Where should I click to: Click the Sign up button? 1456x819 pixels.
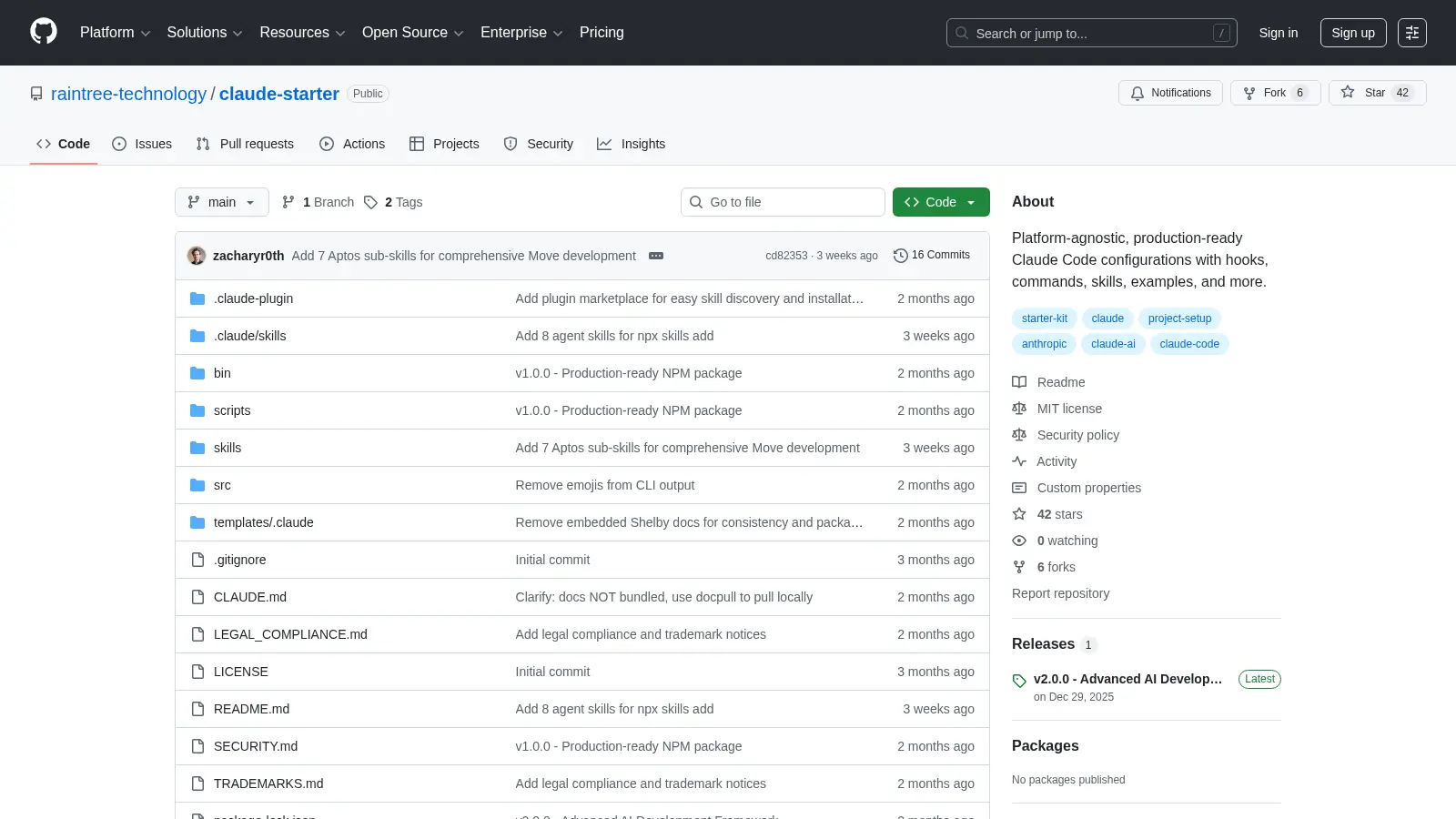tap(1353, 33)
